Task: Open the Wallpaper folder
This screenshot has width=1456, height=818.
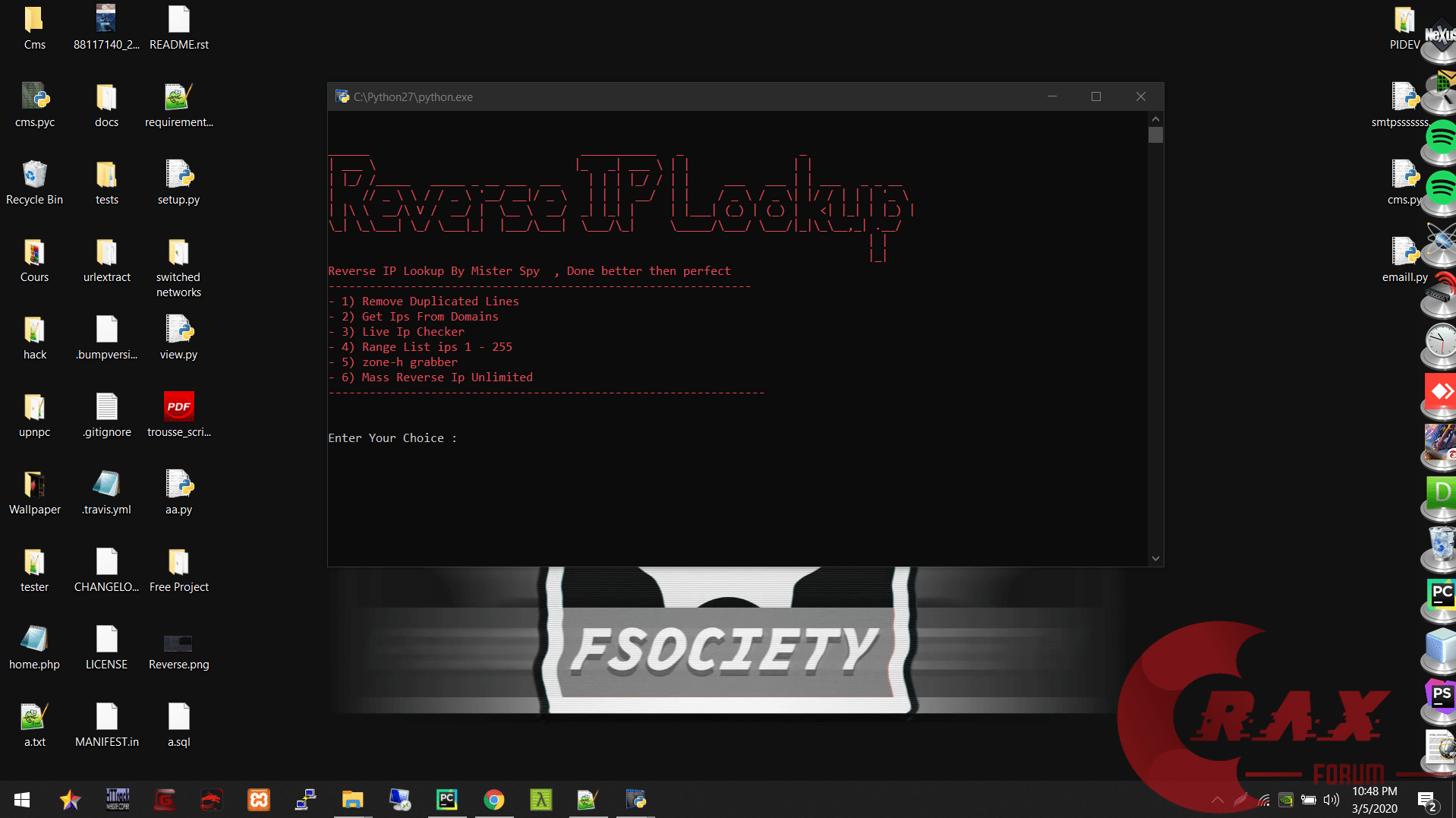Action: (34, 493)
